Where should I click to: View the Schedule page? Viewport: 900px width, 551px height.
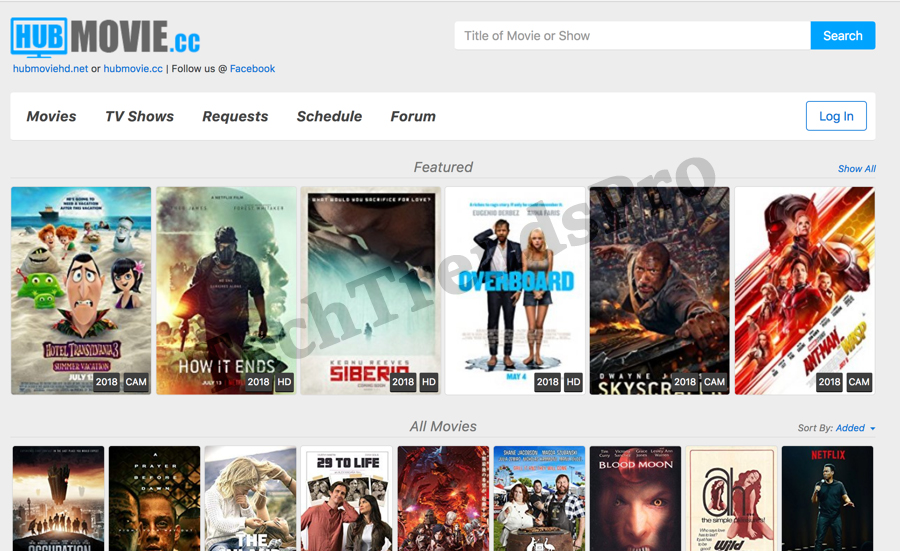point(329,117)
